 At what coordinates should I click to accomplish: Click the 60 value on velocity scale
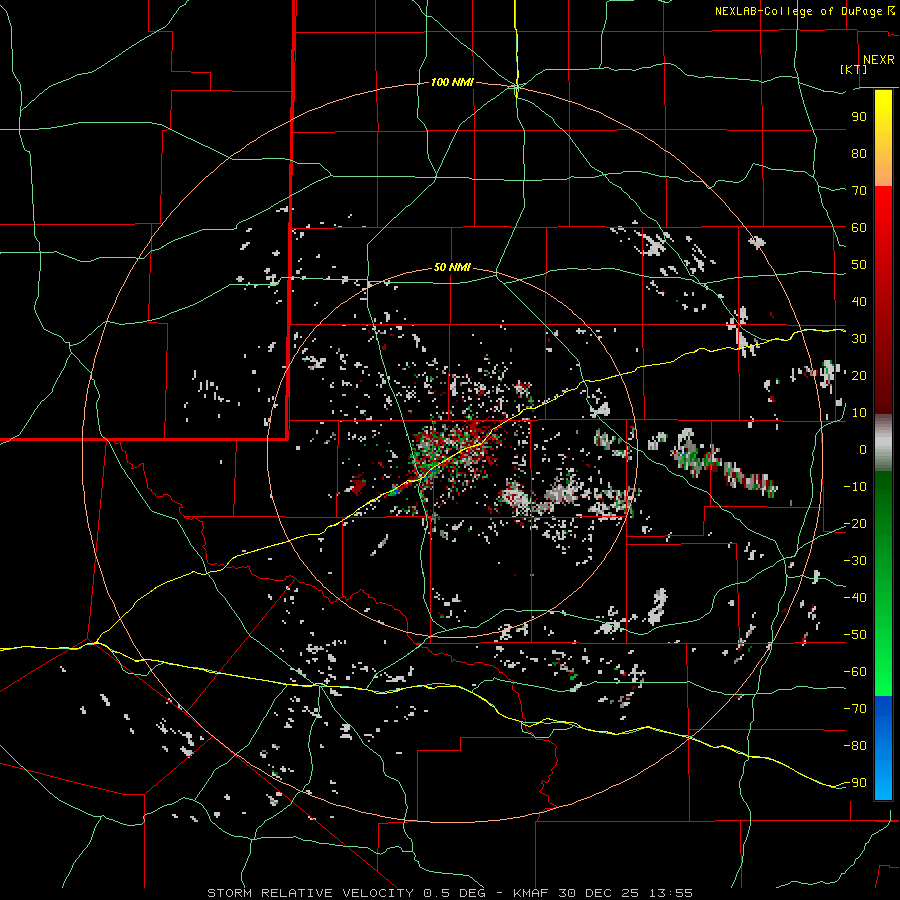click(859, 227)
